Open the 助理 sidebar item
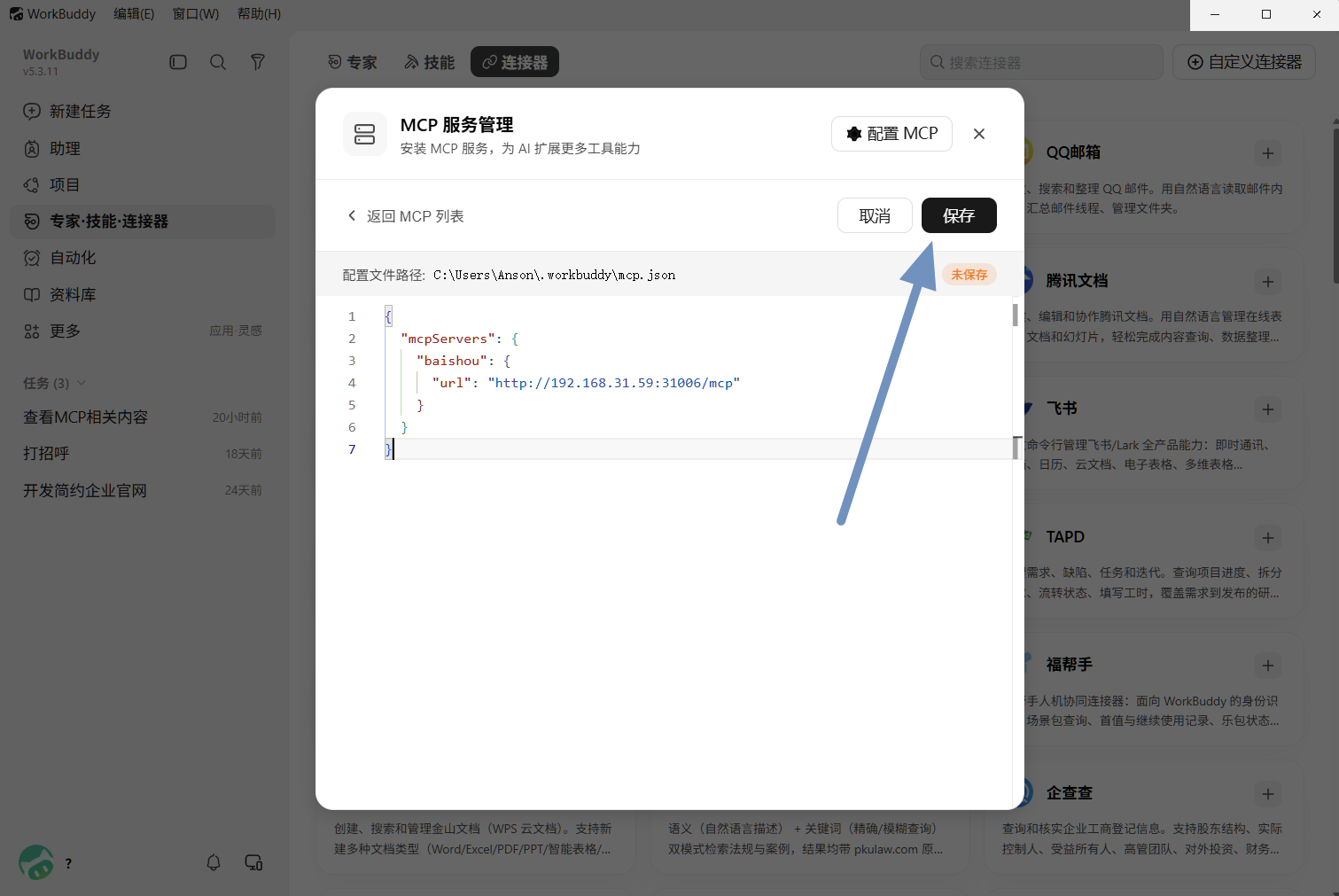Viewport: 1339px width, 896px height. (143, 148)
